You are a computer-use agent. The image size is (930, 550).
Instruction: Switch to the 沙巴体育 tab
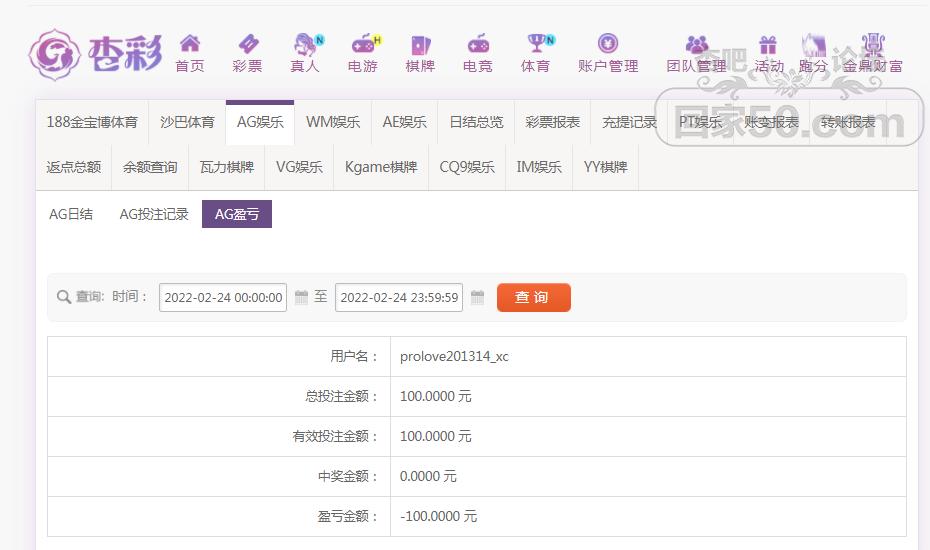(x=187, y=122)
